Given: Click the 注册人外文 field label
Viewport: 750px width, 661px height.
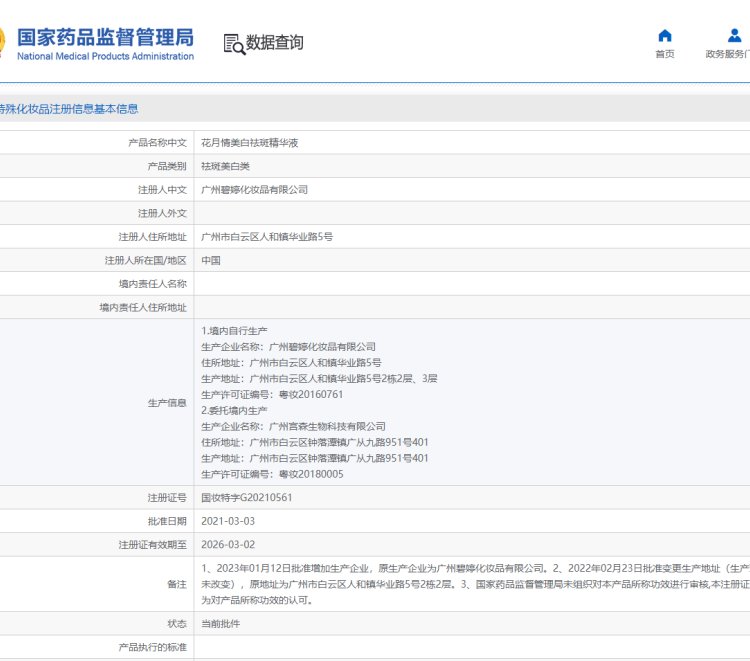Looking at the screenshot, I should click(162, 213).
